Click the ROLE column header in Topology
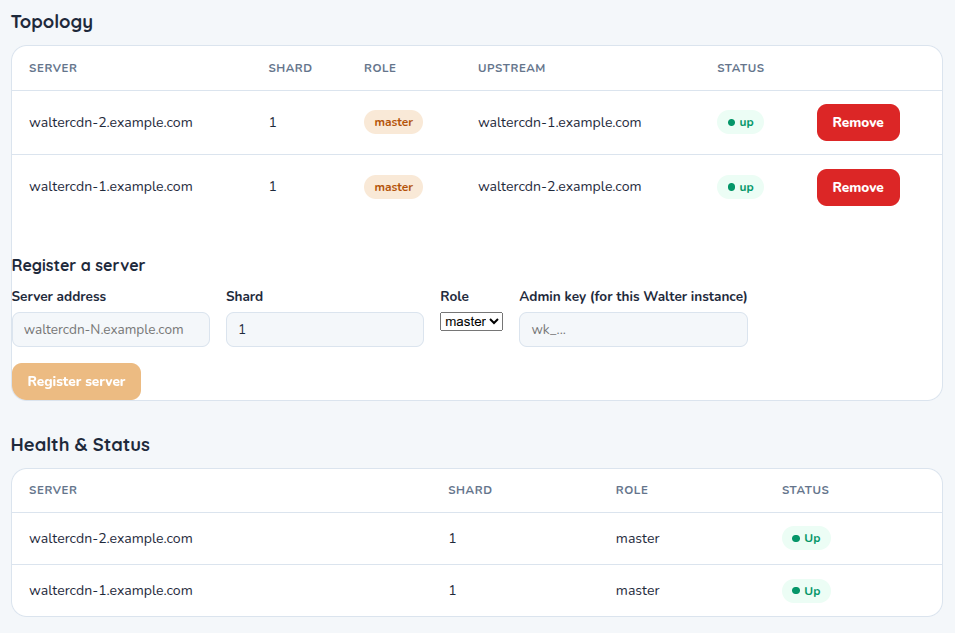 (x=380, y=68)
